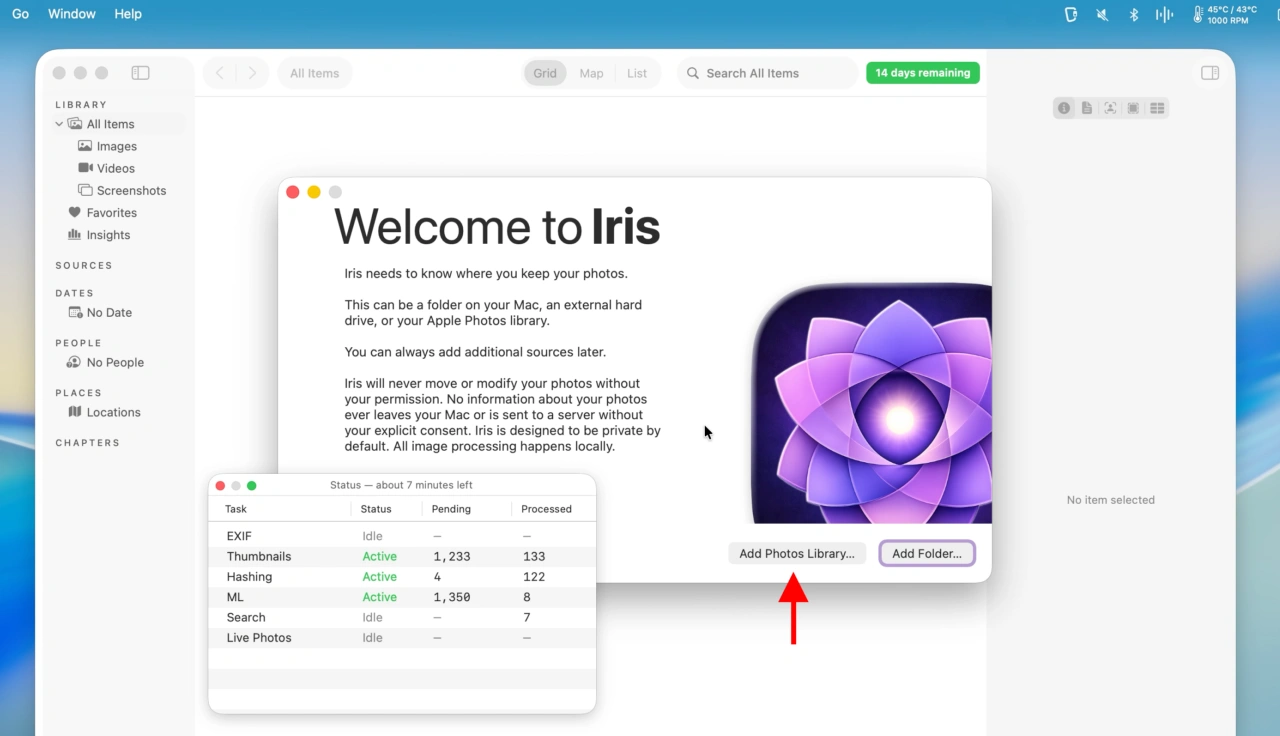Open the dashed-square region inspector icon

[1133, 108]
